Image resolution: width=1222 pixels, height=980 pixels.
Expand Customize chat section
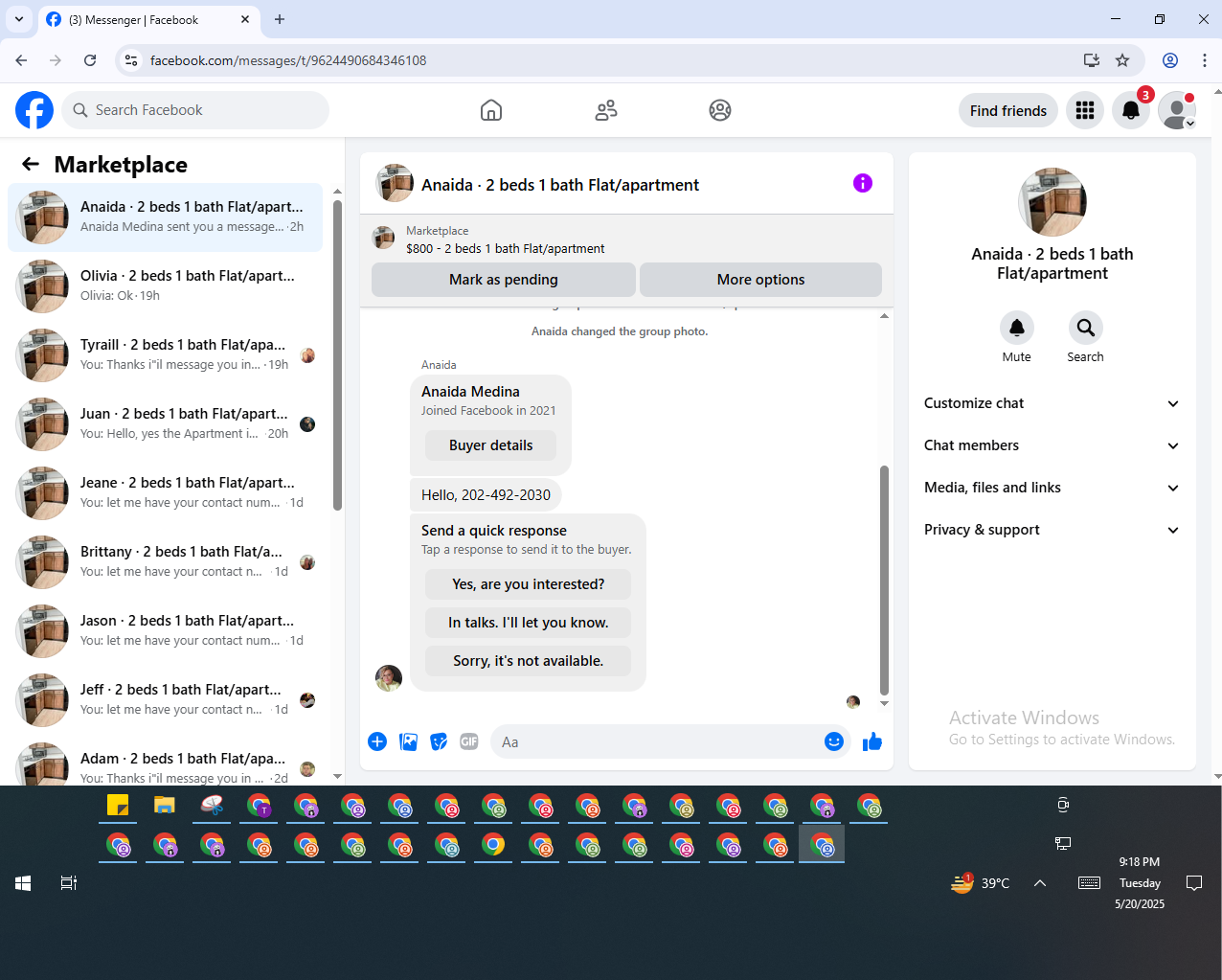(1052, 403)
